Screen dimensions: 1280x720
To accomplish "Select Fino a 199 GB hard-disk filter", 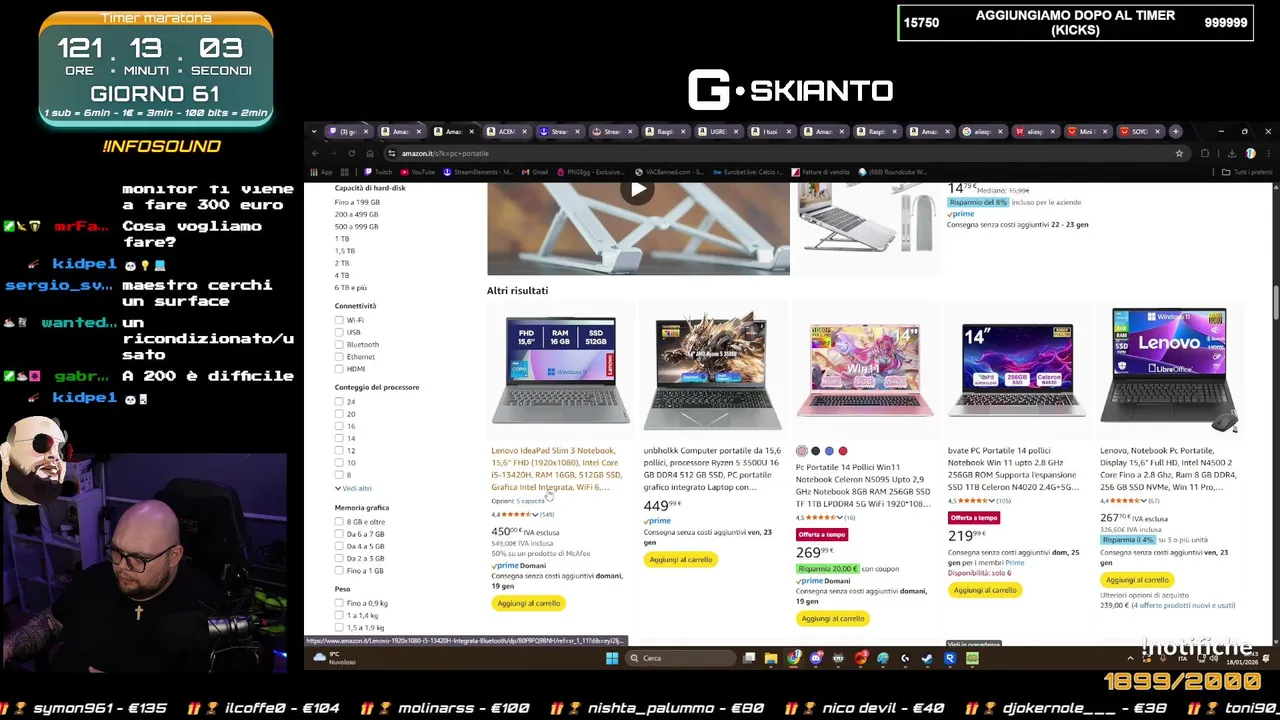I will point(357,202).
